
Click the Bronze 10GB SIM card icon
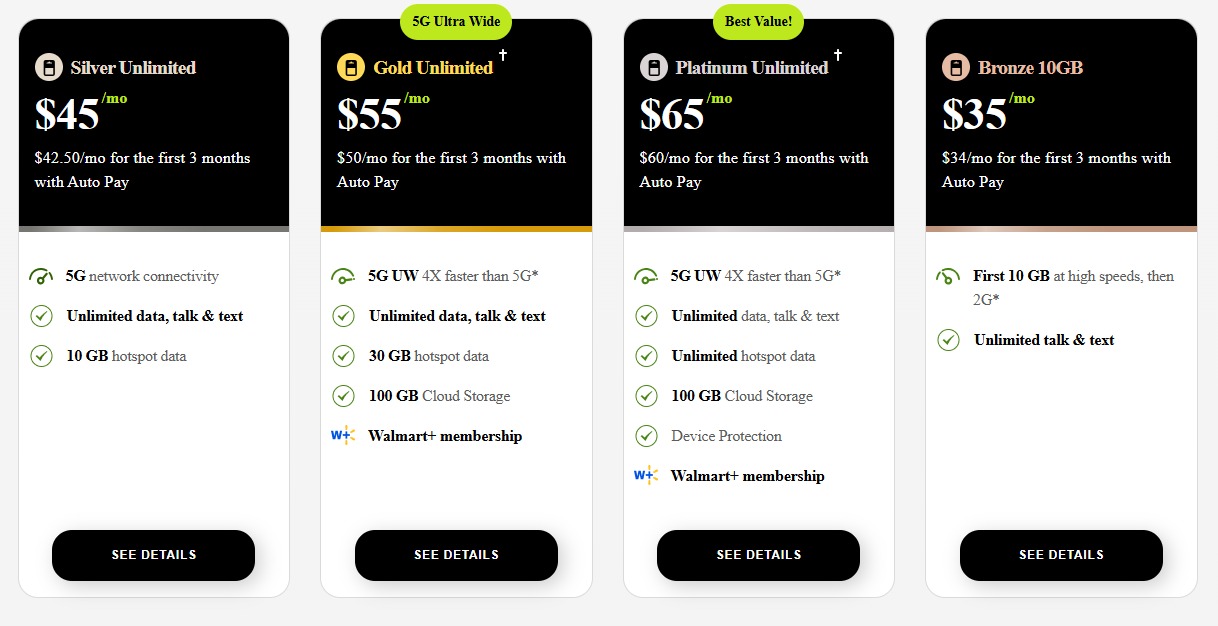pyautogui.click(x=955, y=68)
